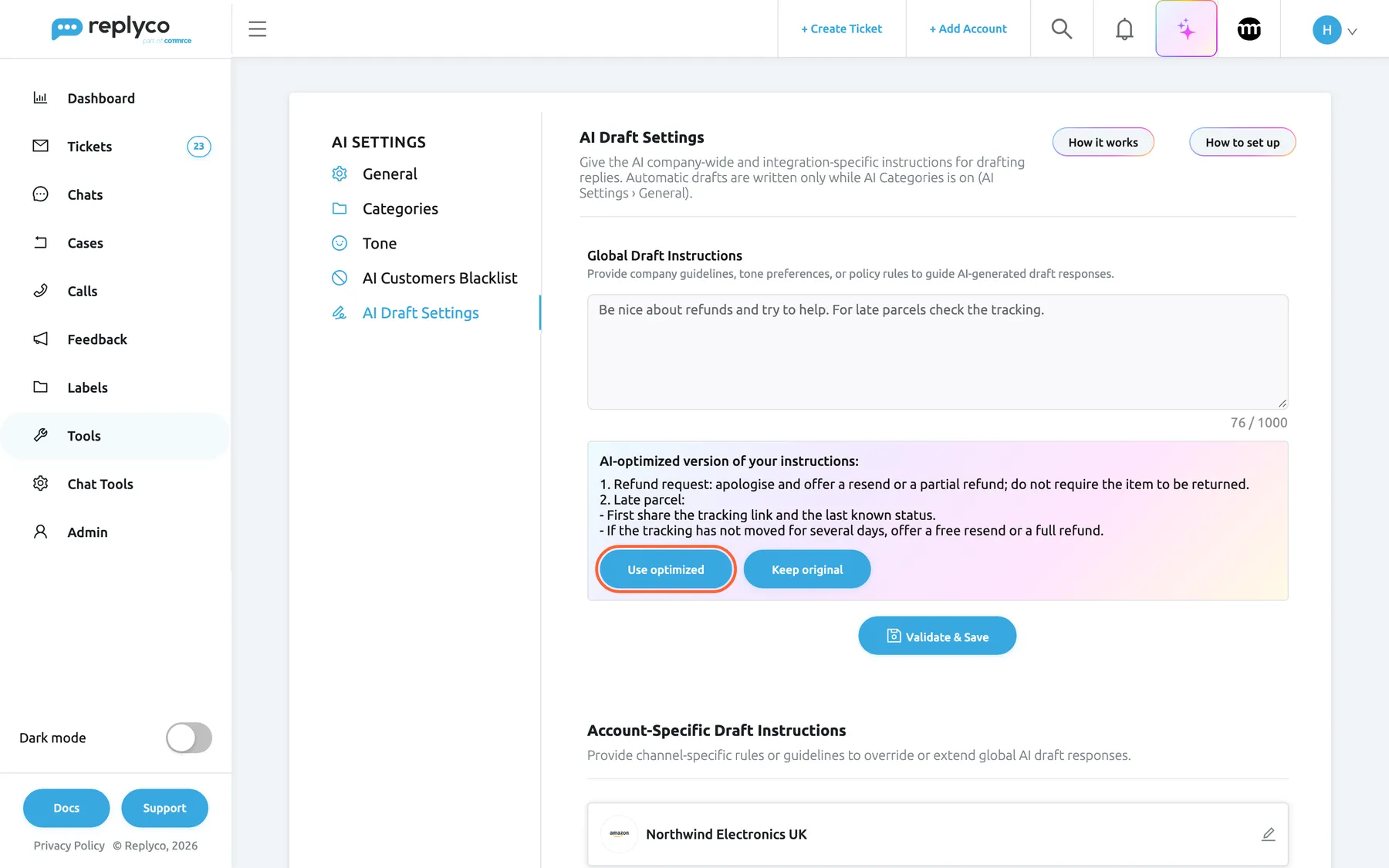The height and width of the screenshot is (868, 1389).
Task: Open Chat Tools in the sidebar
Action: click(100, 484)
